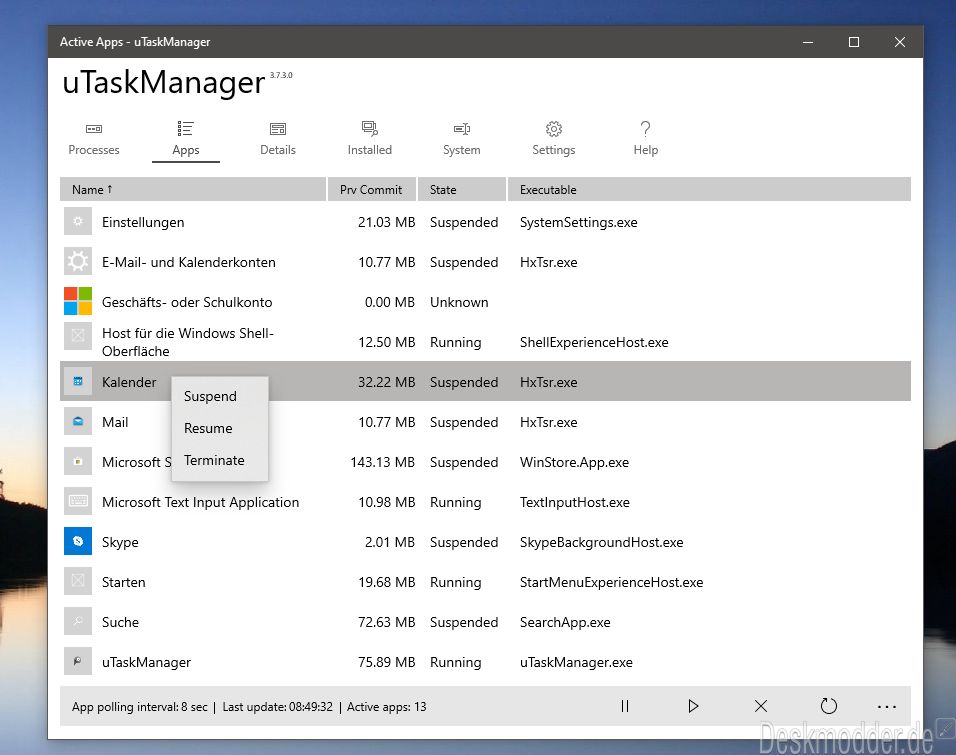Viewport: 956px width, 755px height.
Task: Click the uTaskManager app icon in the list
Action: tap(78, 662)
